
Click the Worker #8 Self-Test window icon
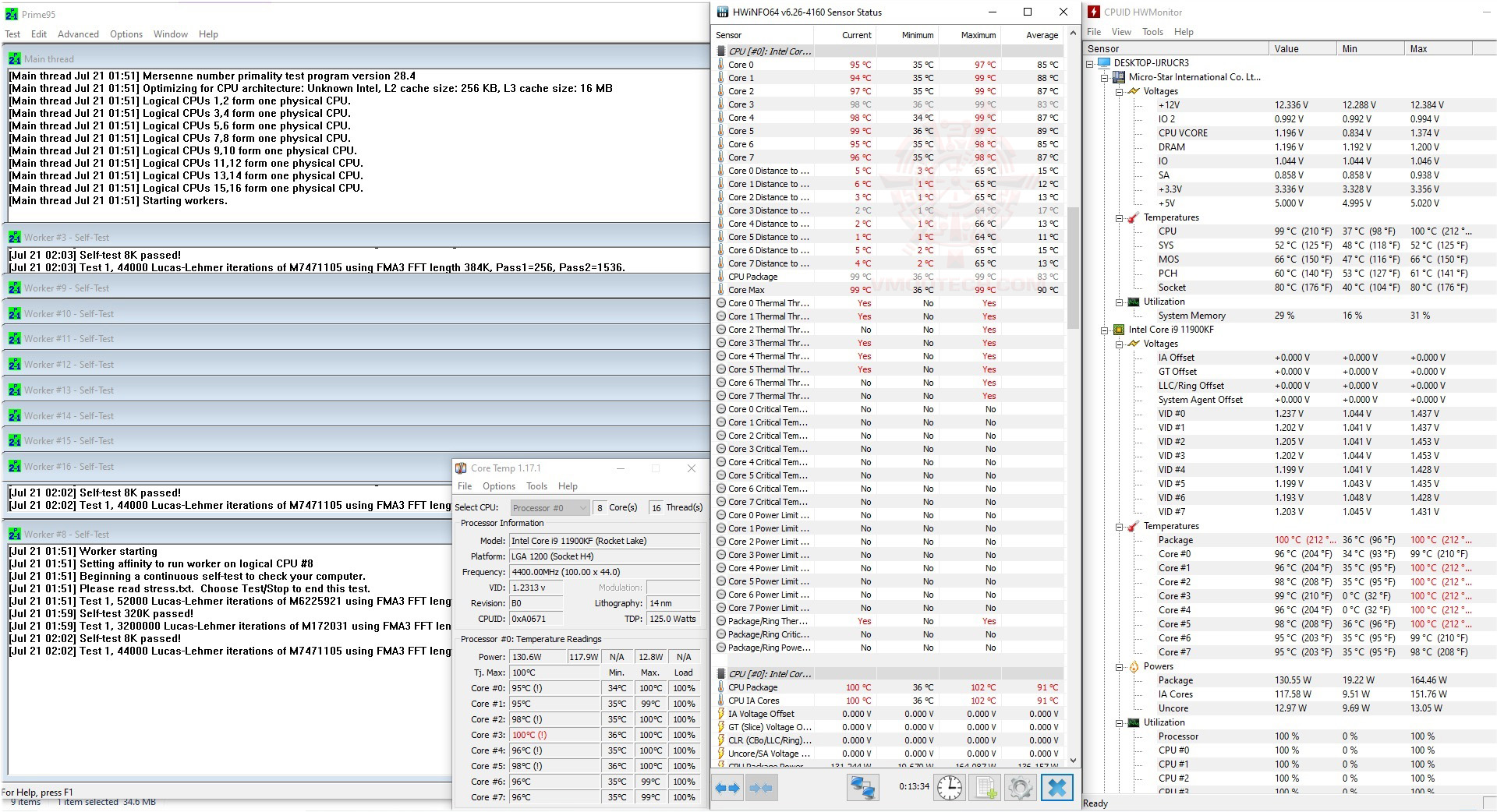(14, 534)
